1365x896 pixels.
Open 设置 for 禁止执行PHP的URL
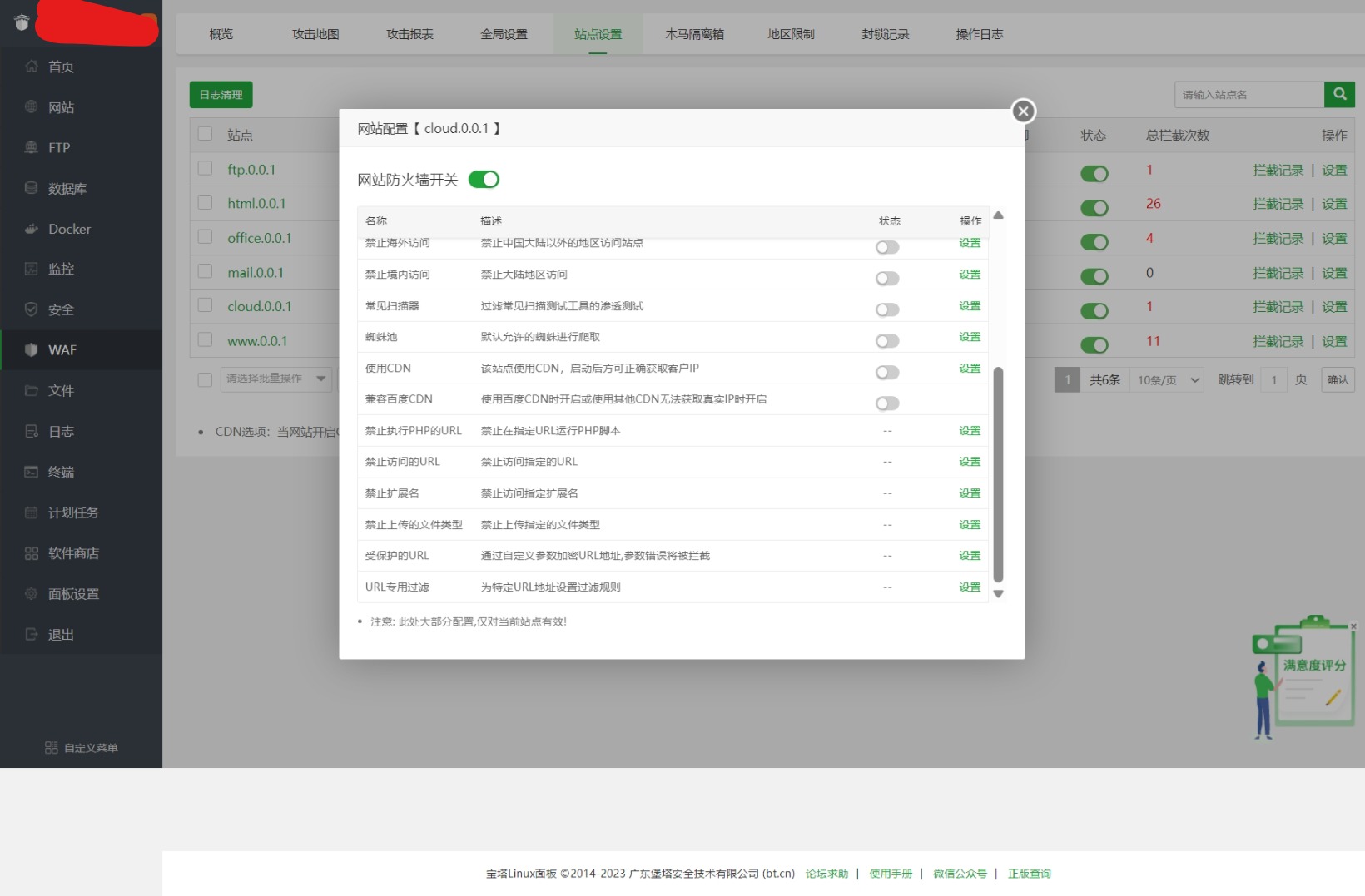[970, 431]
